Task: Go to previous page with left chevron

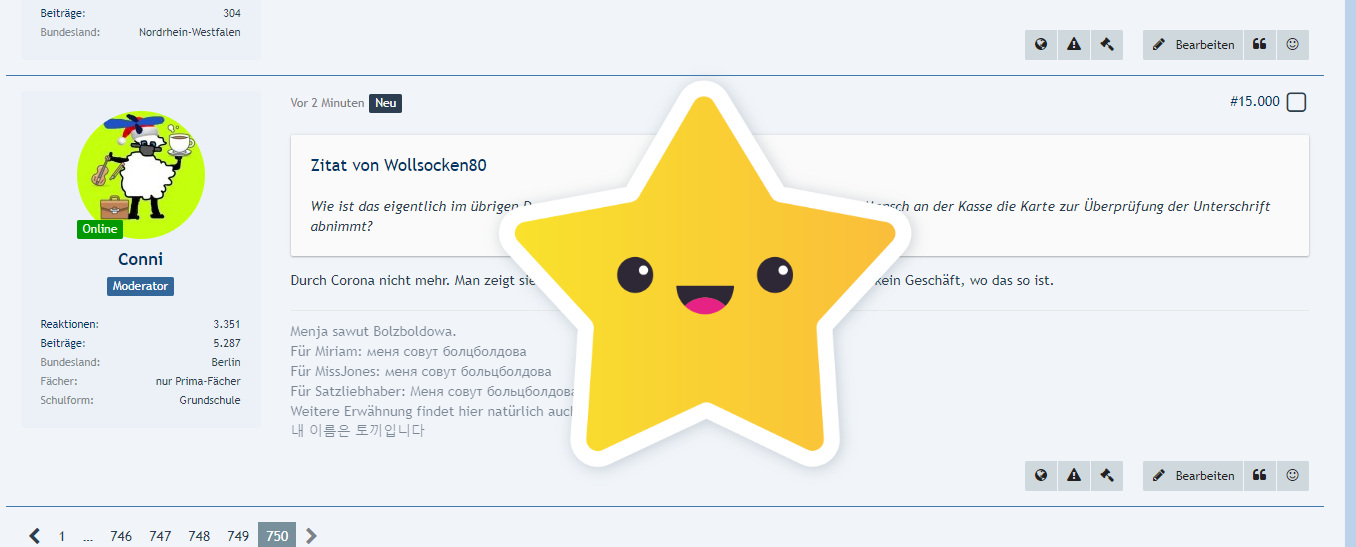Action: click(35, 536)
